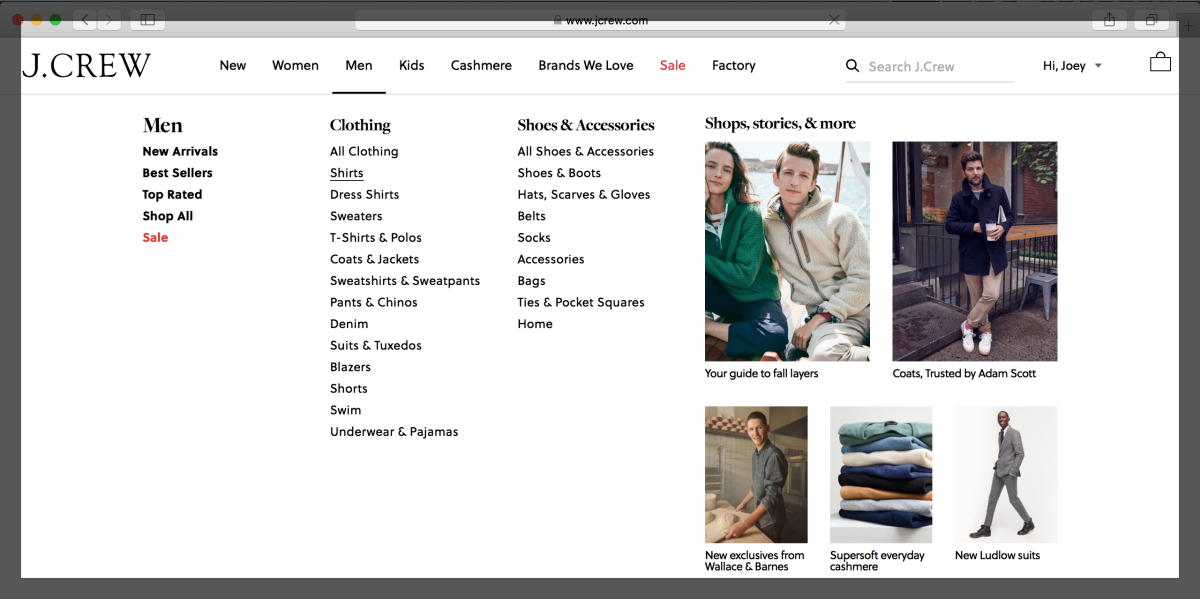
Task: Open the Wallace & Barnes photo
Action: pyautogui.click(x=756, y=475)
